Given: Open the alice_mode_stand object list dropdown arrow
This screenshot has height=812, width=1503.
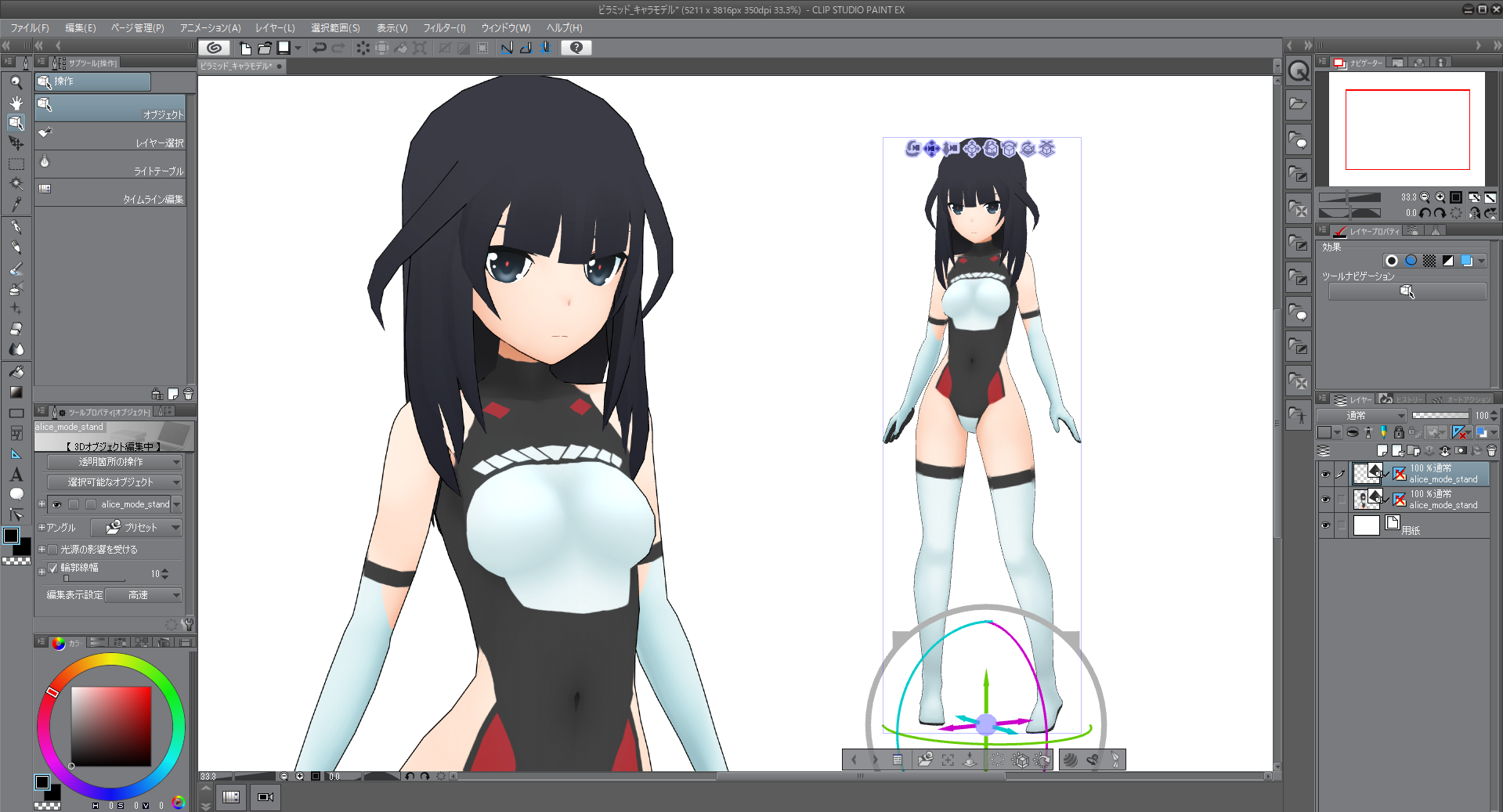Looking at the screenshot, I should [177, 504].
